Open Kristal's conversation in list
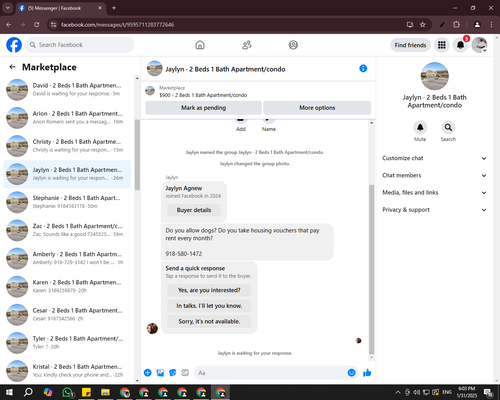 (x=67, y=371)
